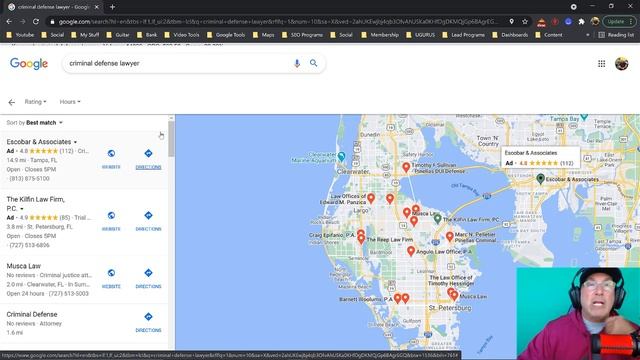This screenshot has height=360, width=640.
Task: Open the Google apps grid
Action: pyautogui.click(x=602, y=64)
